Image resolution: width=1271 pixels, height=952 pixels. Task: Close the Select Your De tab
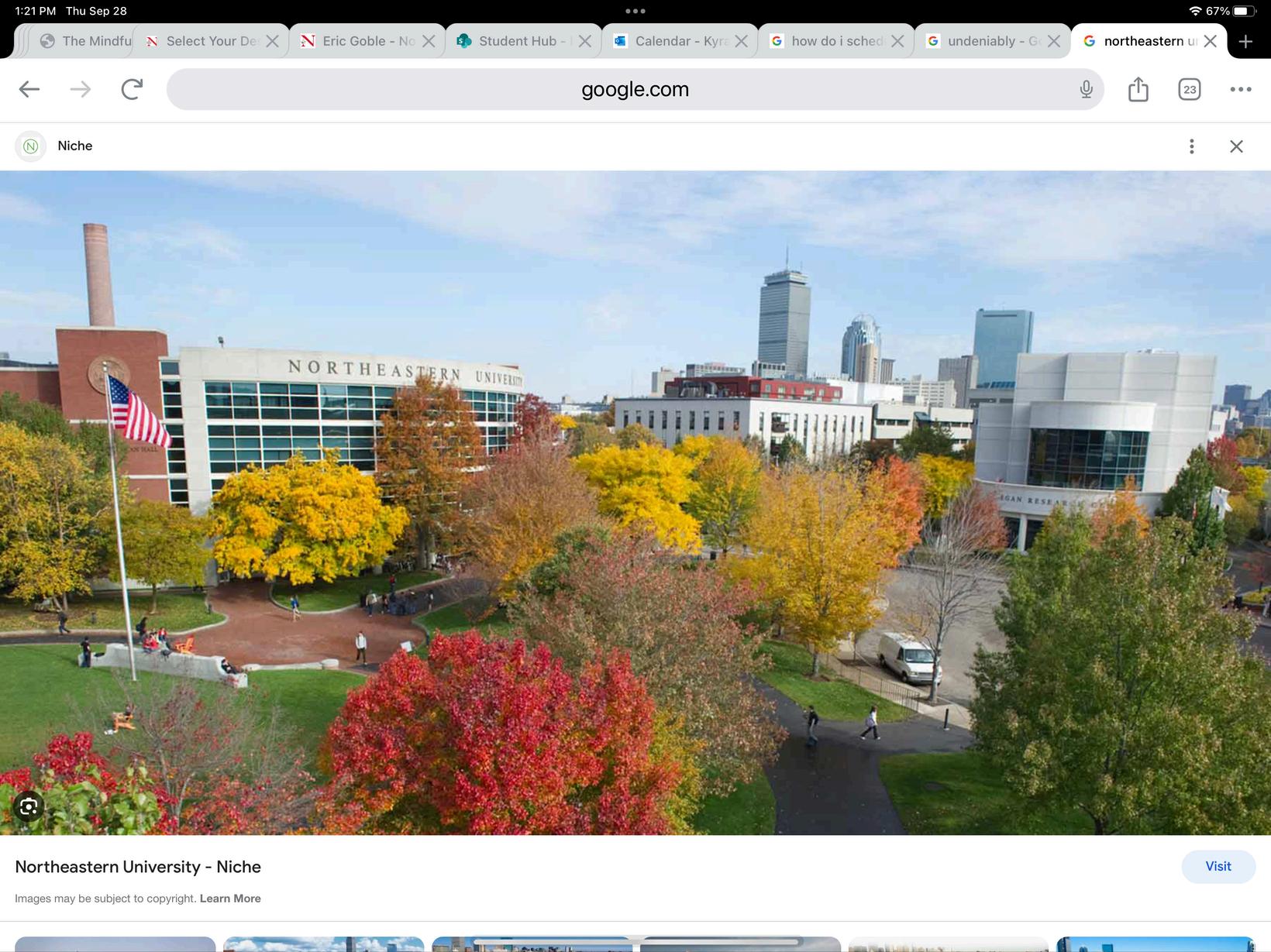(272, 41)
